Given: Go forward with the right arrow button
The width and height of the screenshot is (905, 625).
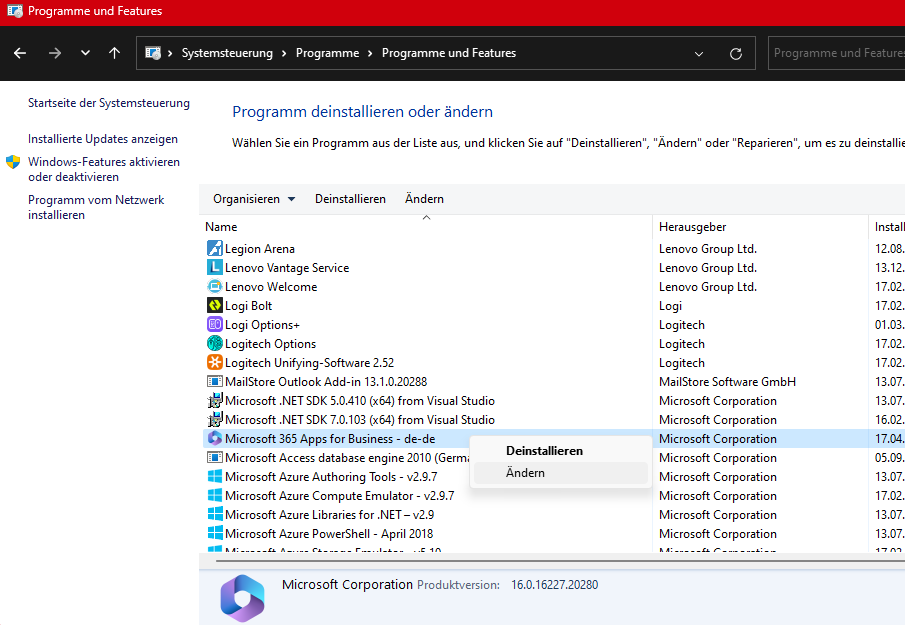Looking at the screenshot, I should [55, 53].
